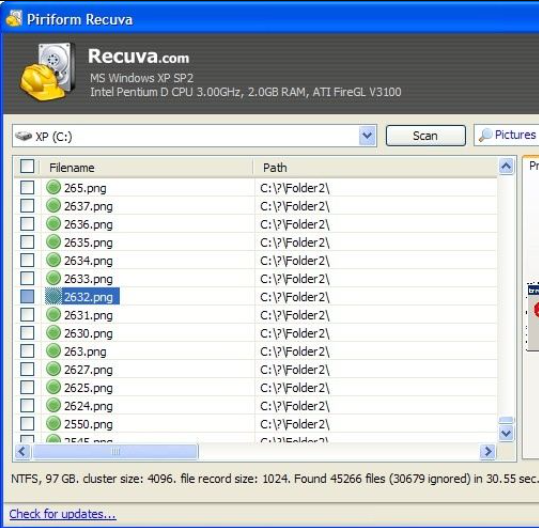Click the green status icon for 2637.png
The width and height of the screenshot is (539, 528).
pyautogui.click(x=53, y=206)
